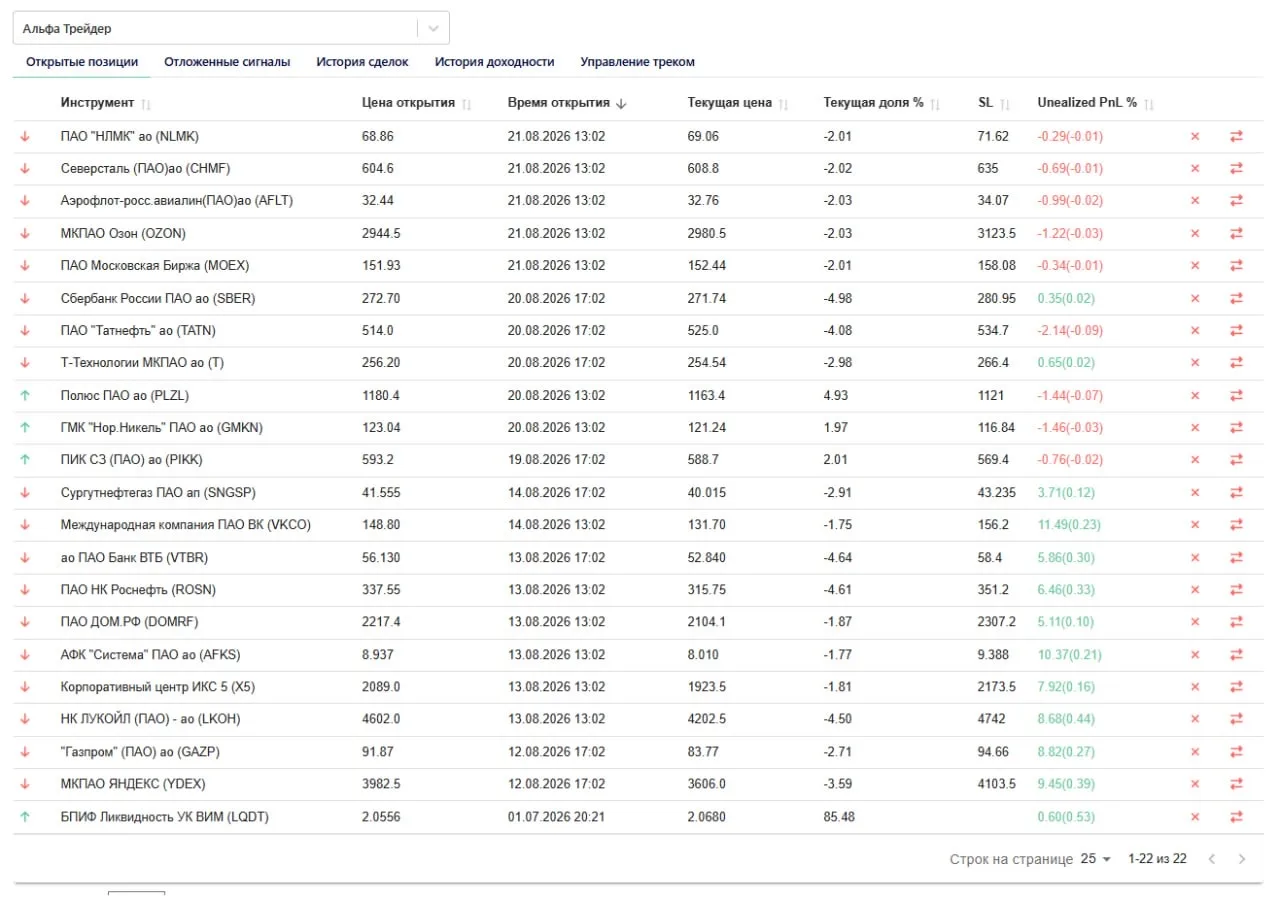
Task: Close the NLMK position with the red cross
Action: point(1194,136)
